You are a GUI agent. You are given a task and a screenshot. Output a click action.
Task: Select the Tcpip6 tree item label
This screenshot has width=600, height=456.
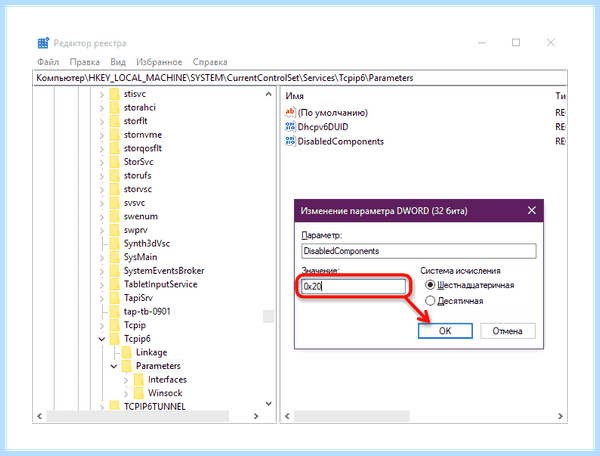(x=137, y=339)
